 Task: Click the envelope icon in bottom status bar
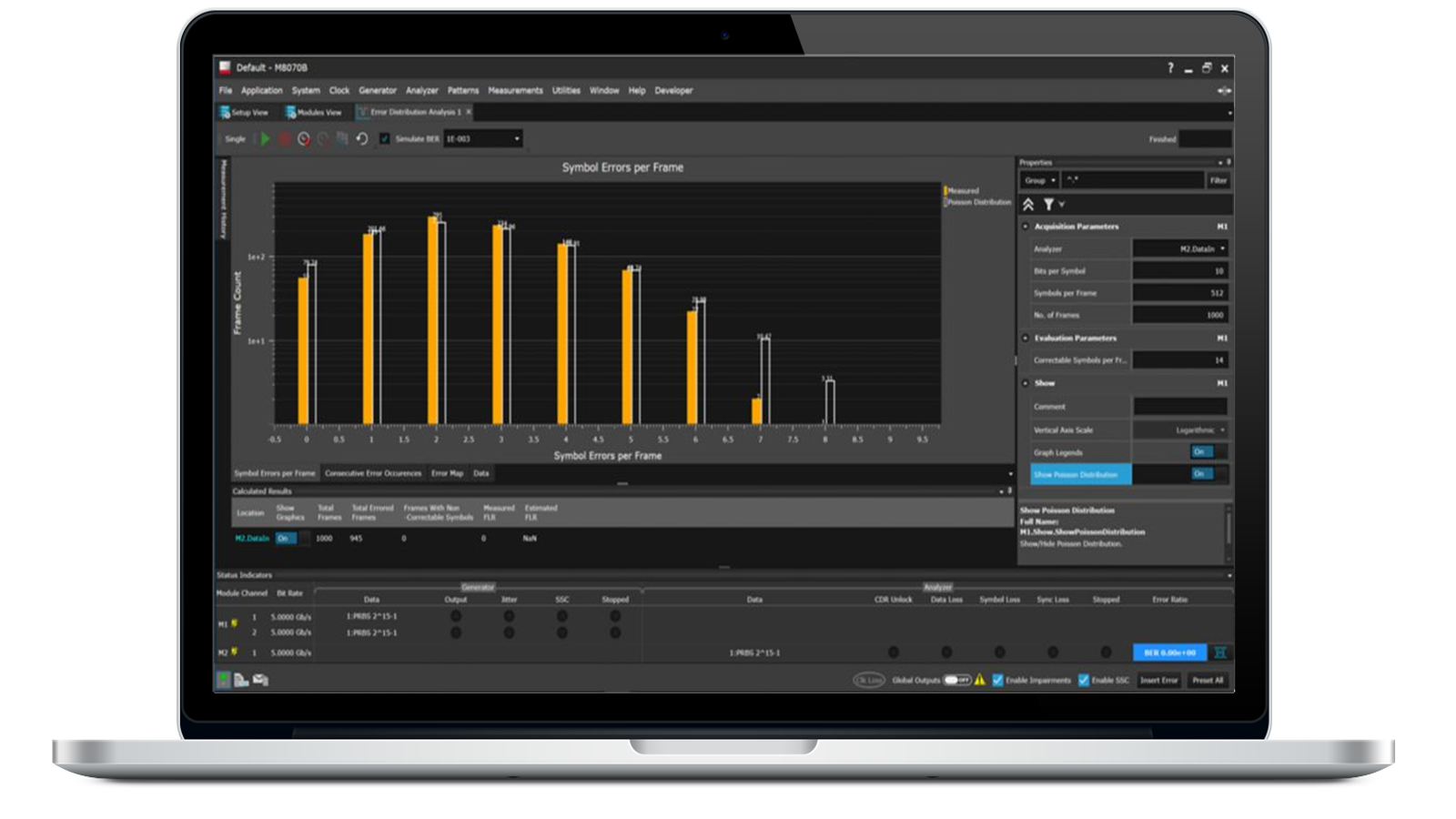pyautogui.click(x=260, y=680)
